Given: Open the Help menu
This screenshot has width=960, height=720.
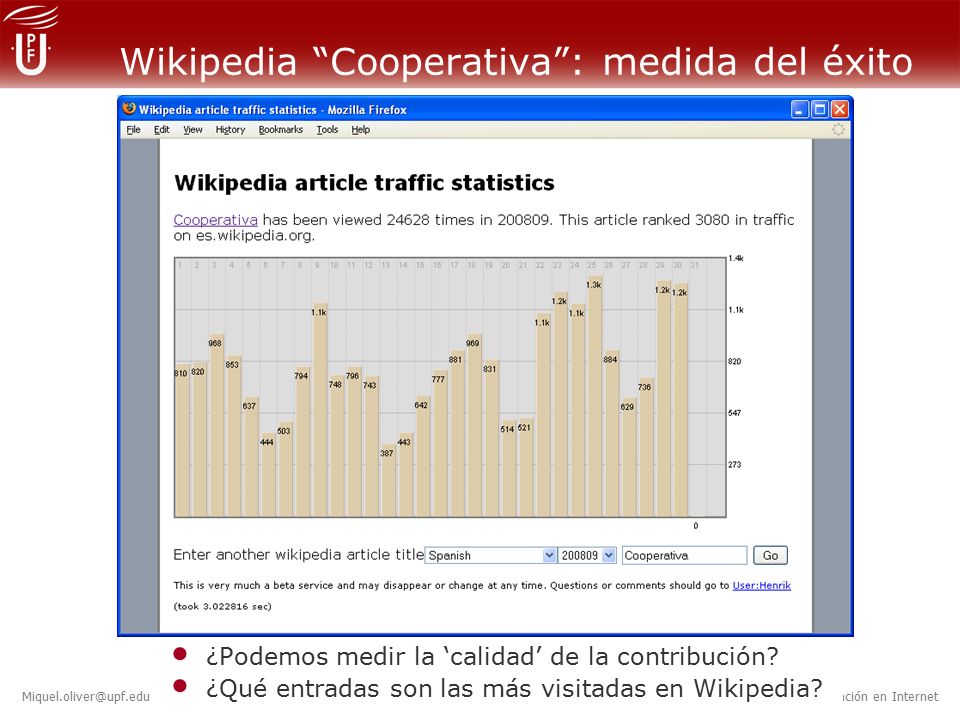Looking at the screenshot, I should [361, 130].
